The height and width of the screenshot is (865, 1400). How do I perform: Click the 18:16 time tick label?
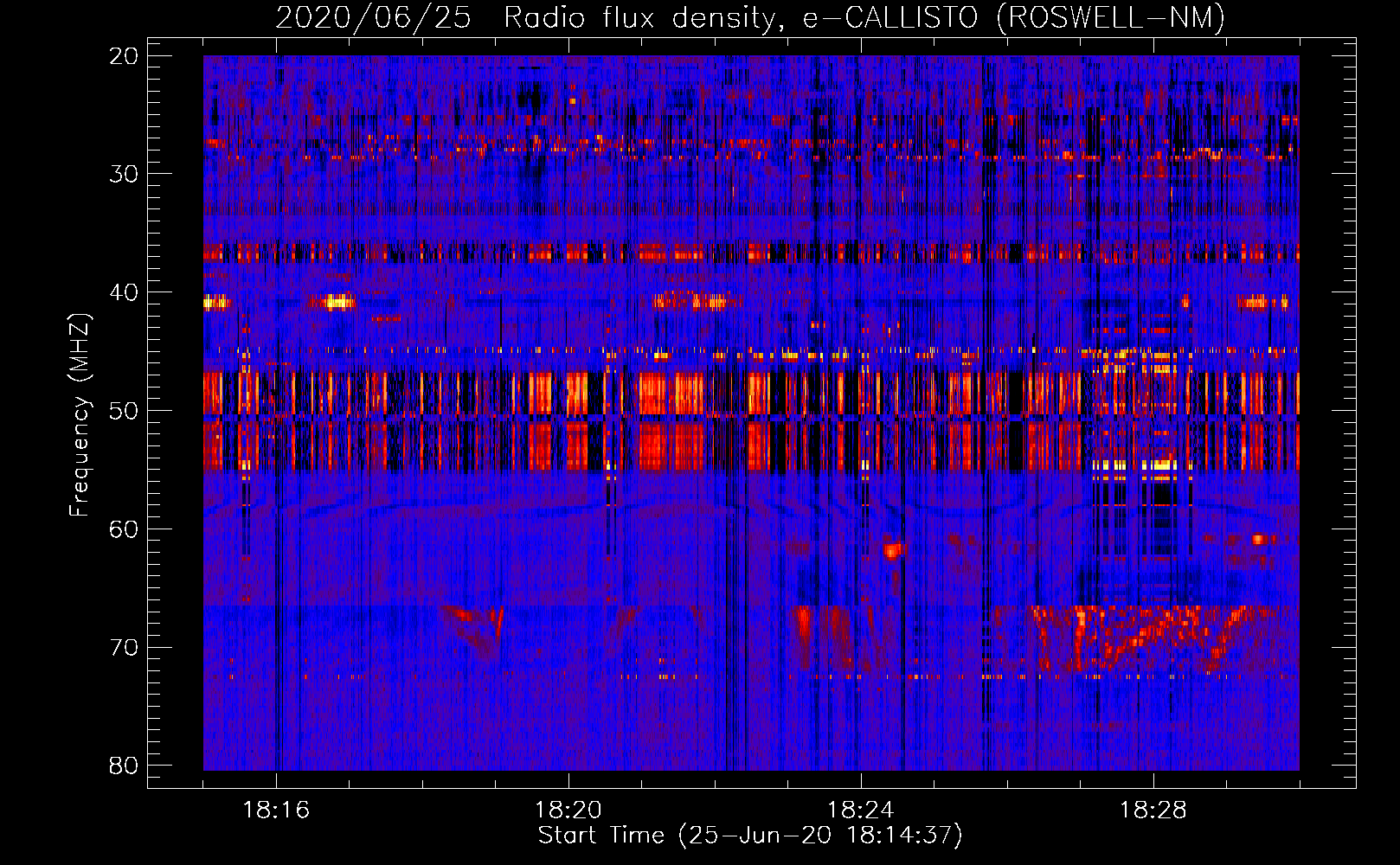276,811
